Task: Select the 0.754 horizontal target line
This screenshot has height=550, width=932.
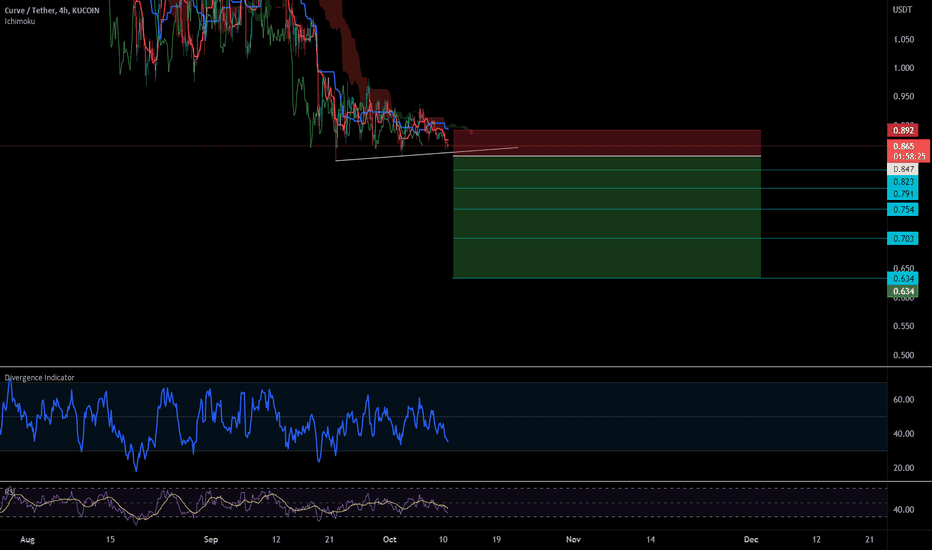Action: pos(670,209)
